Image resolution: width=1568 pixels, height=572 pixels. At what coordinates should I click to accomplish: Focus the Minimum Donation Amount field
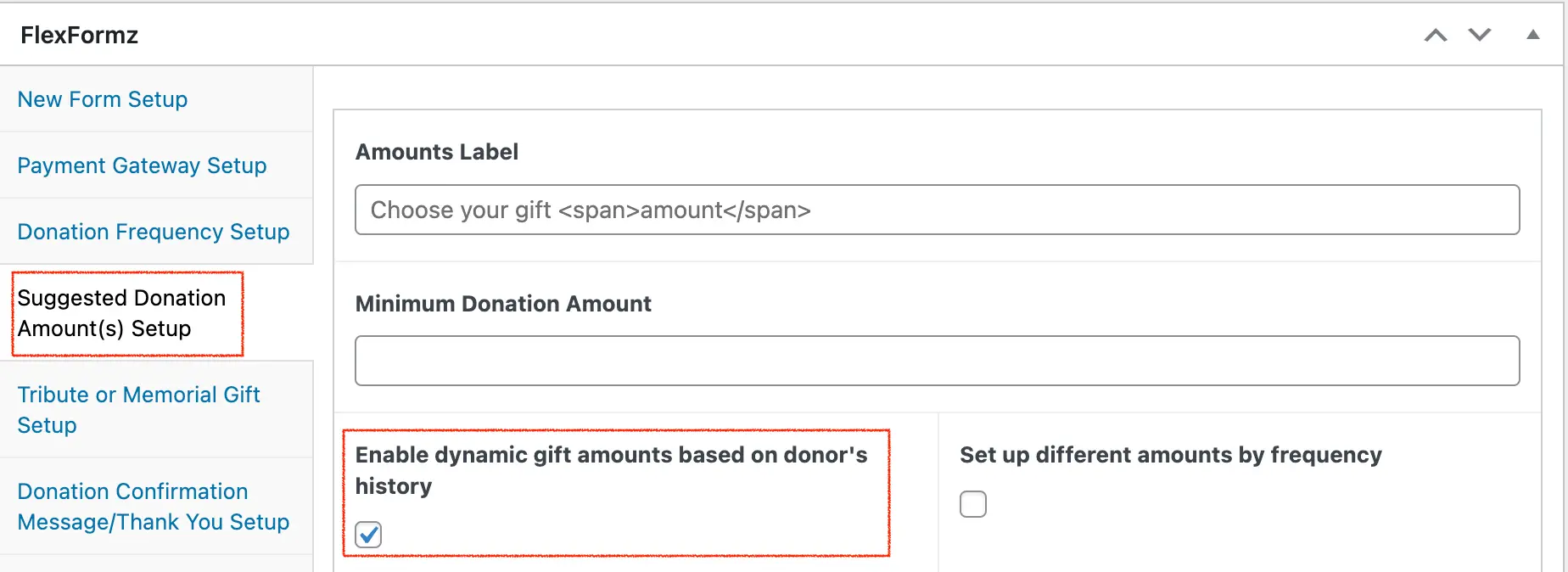tap(937, 361)
